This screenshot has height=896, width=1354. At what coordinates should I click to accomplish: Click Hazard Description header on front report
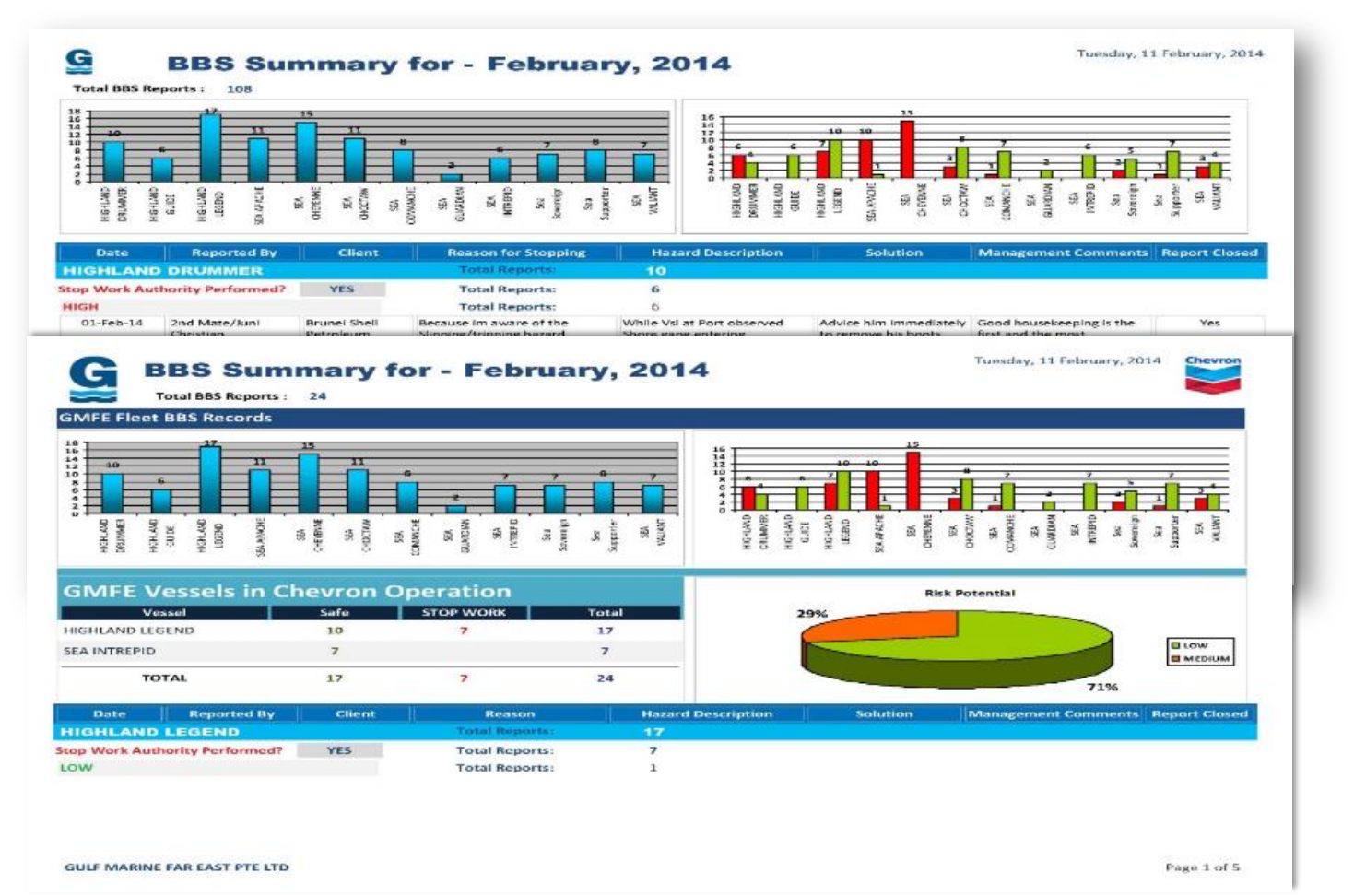pos(706,713)
